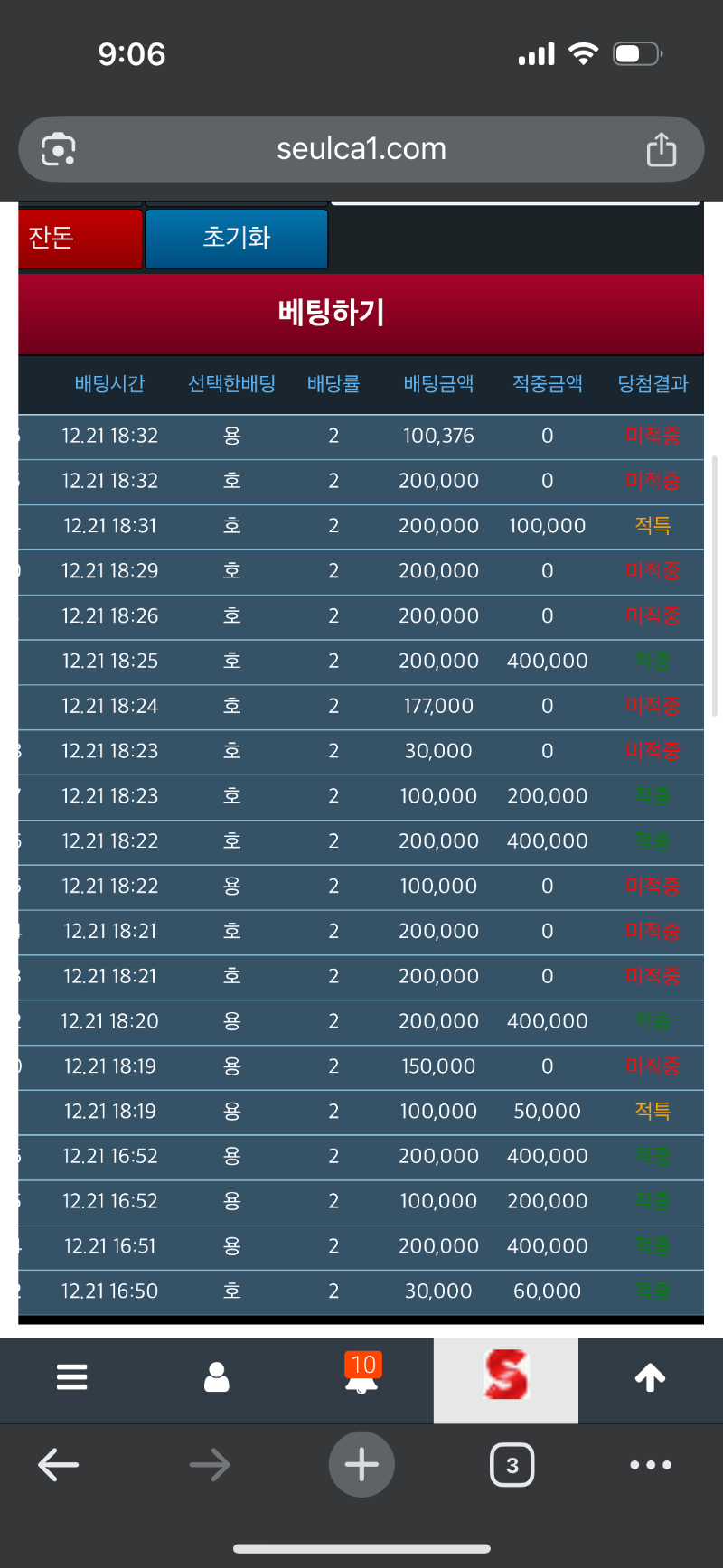
Task: Tap the browser share icon
Action: click(x=661, y=149)
